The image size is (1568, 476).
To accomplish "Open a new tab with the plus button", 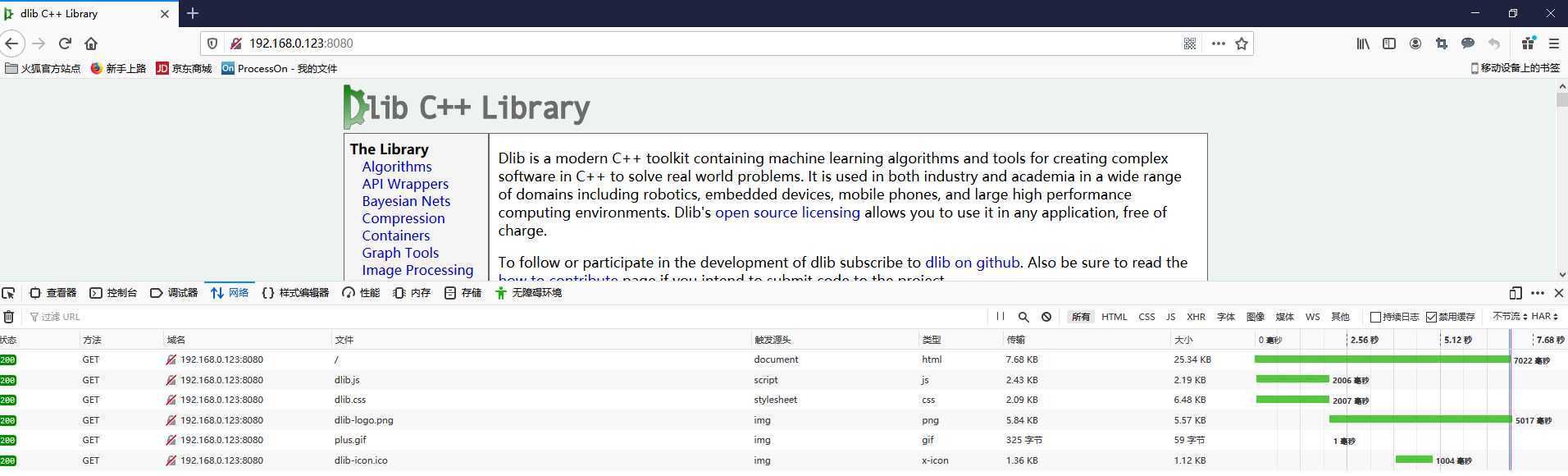I will [x=193, y=13].
